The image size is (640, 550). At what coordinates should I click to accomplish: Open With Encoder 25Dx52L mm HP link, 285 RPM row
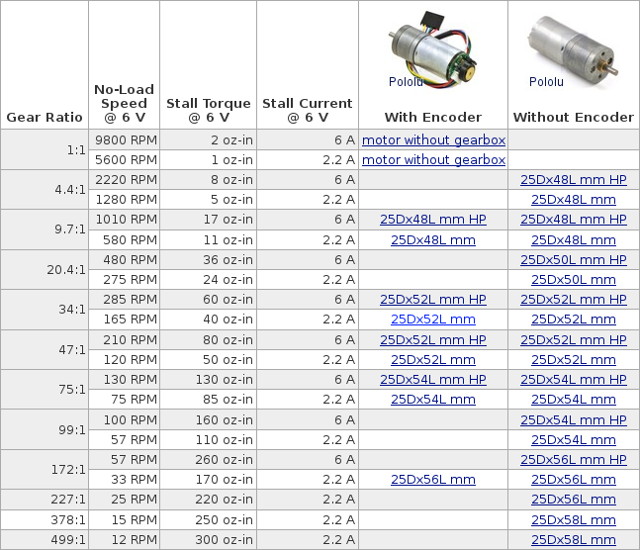pos(433,299)
